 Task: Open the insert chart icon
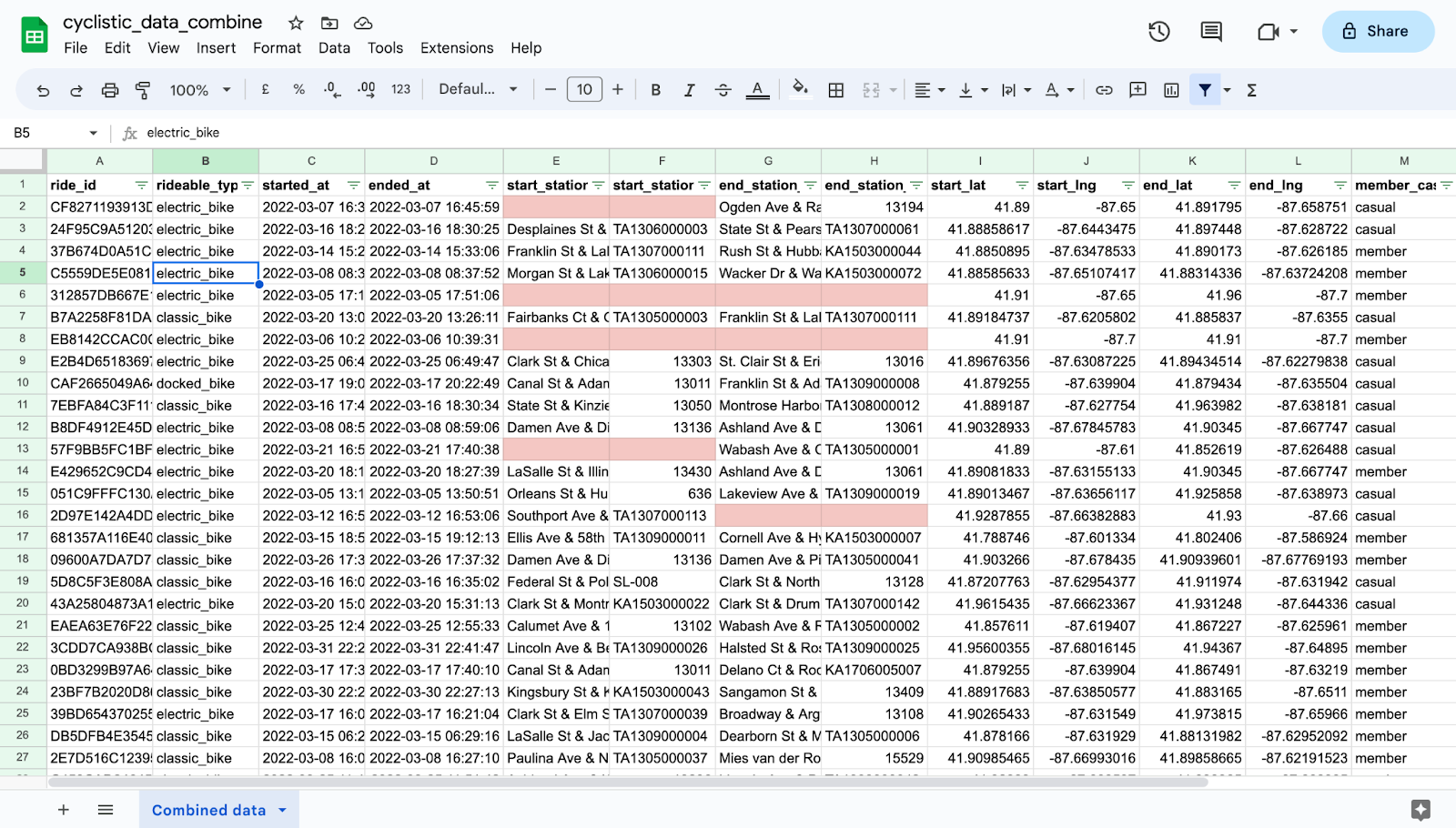click(1170, 89)
